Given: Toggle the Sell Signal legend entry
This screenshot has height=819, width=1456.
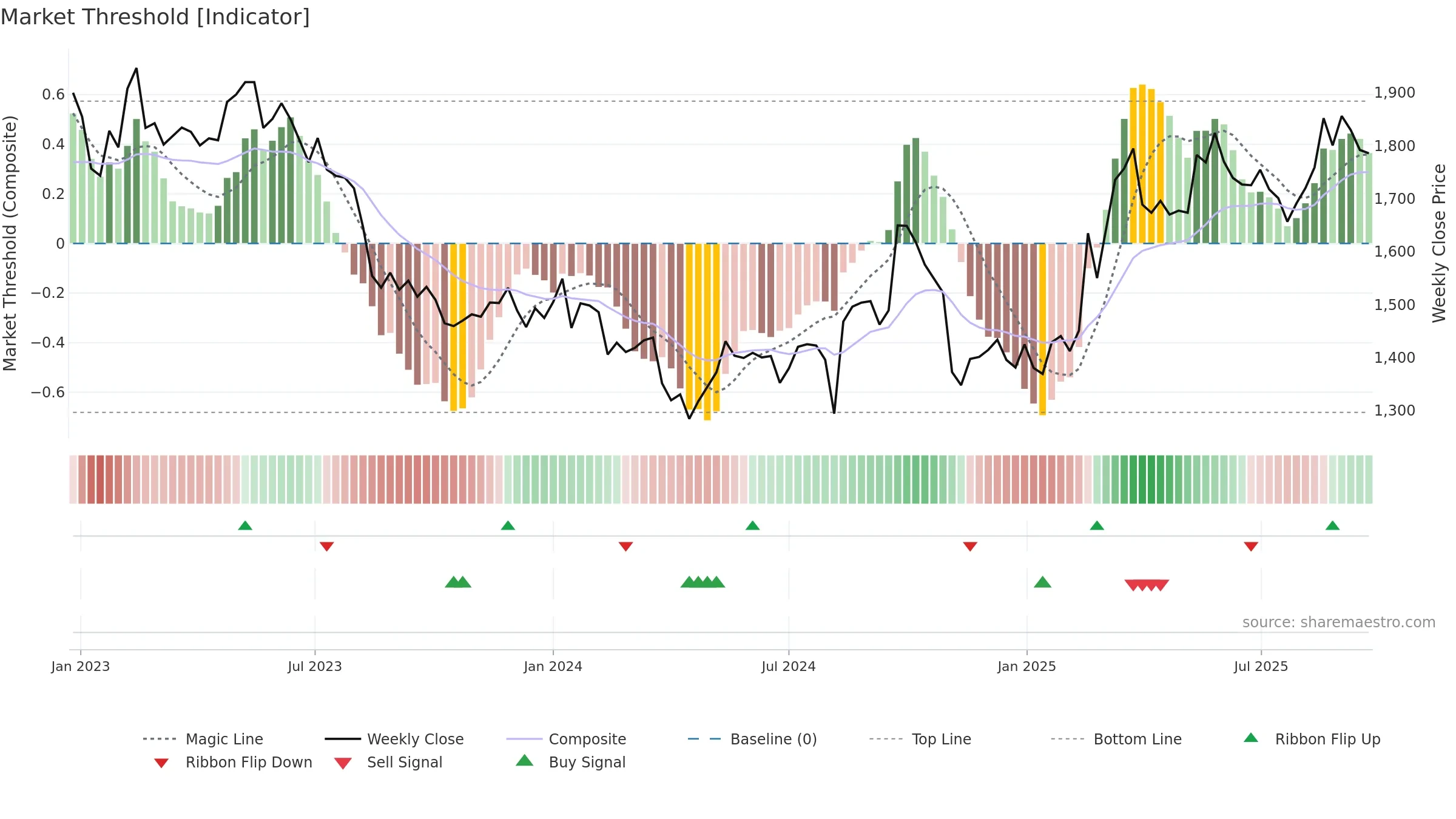Looking at the screenshot, I should [388, 762].
